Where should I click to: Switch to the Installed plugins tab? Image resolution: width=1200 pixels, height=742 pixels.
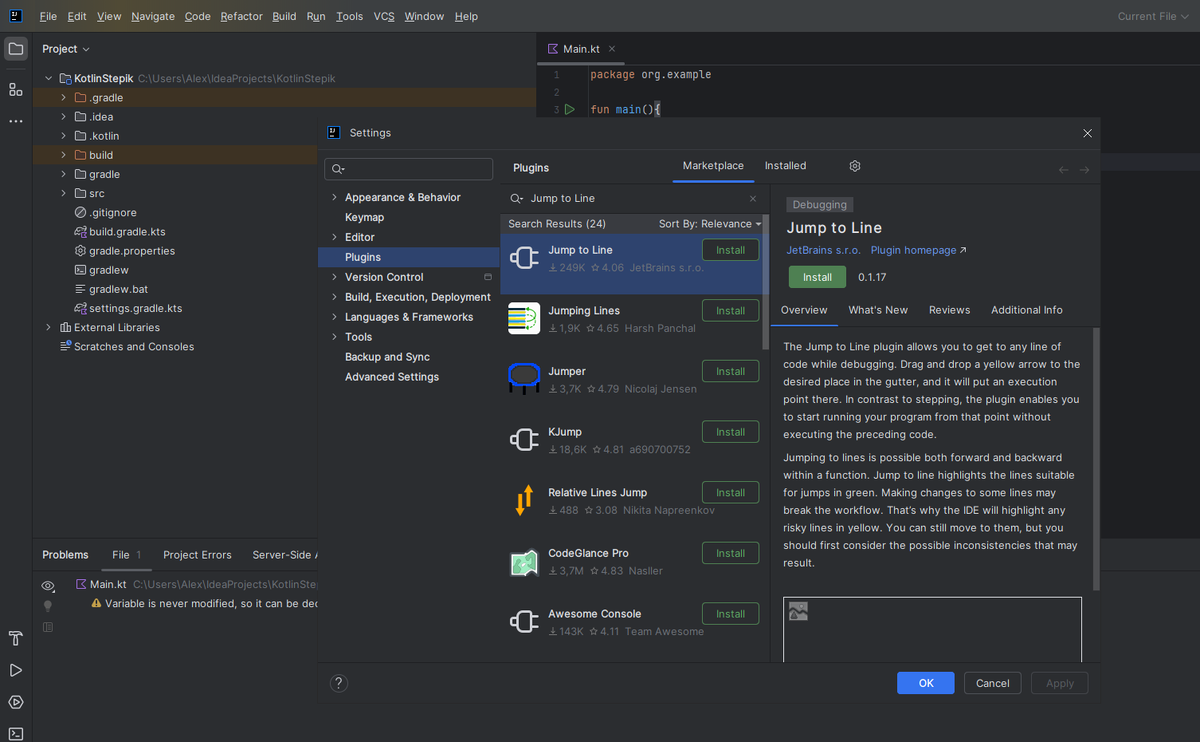pyautogui.click(x=785, y=166)
